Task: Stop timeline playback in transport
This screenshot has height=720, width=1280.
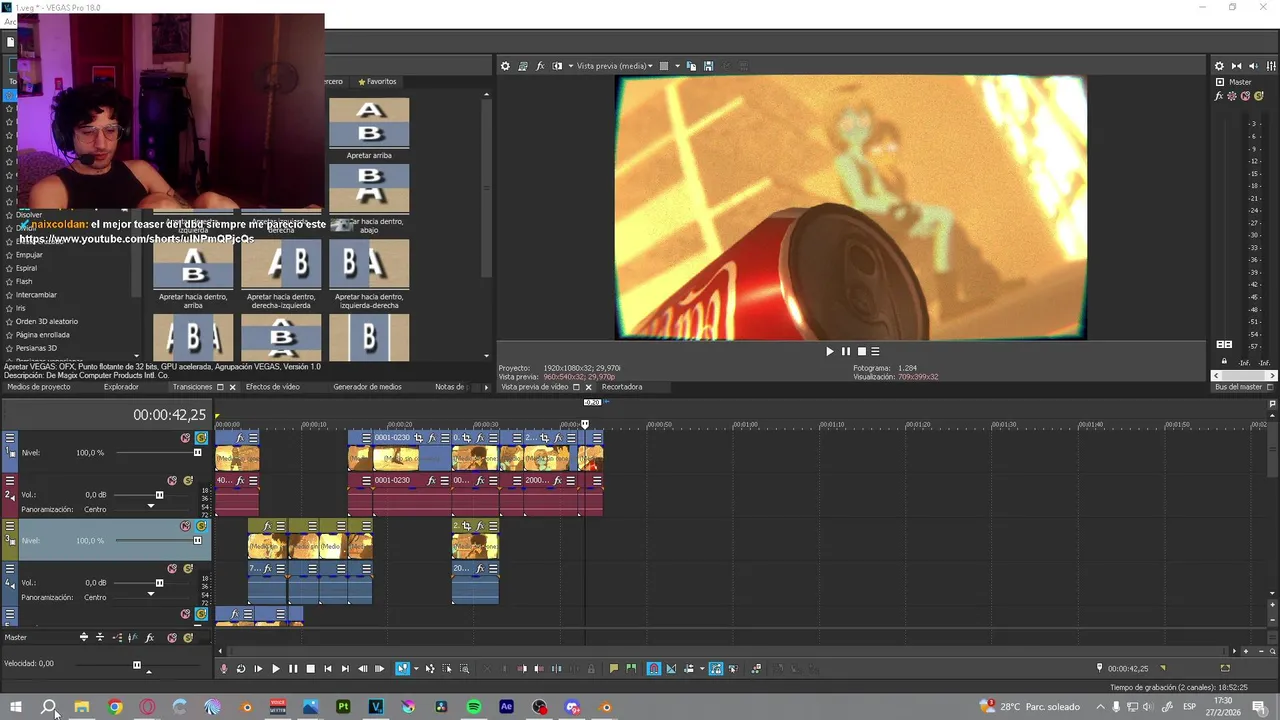Action: [x=310, y=669]
